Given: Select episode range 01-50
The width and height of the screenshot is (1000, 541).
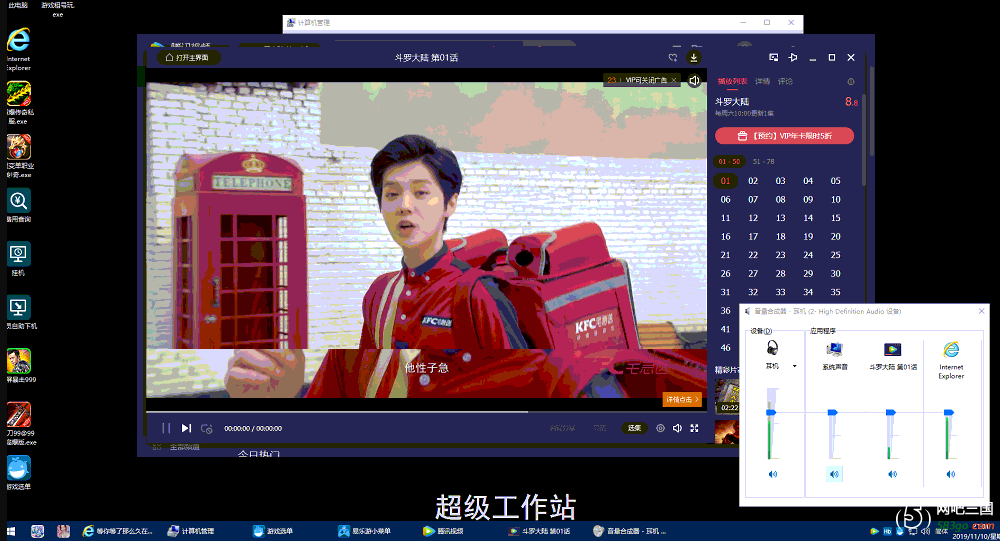Looking at the screenshot, I should point(729,161).
